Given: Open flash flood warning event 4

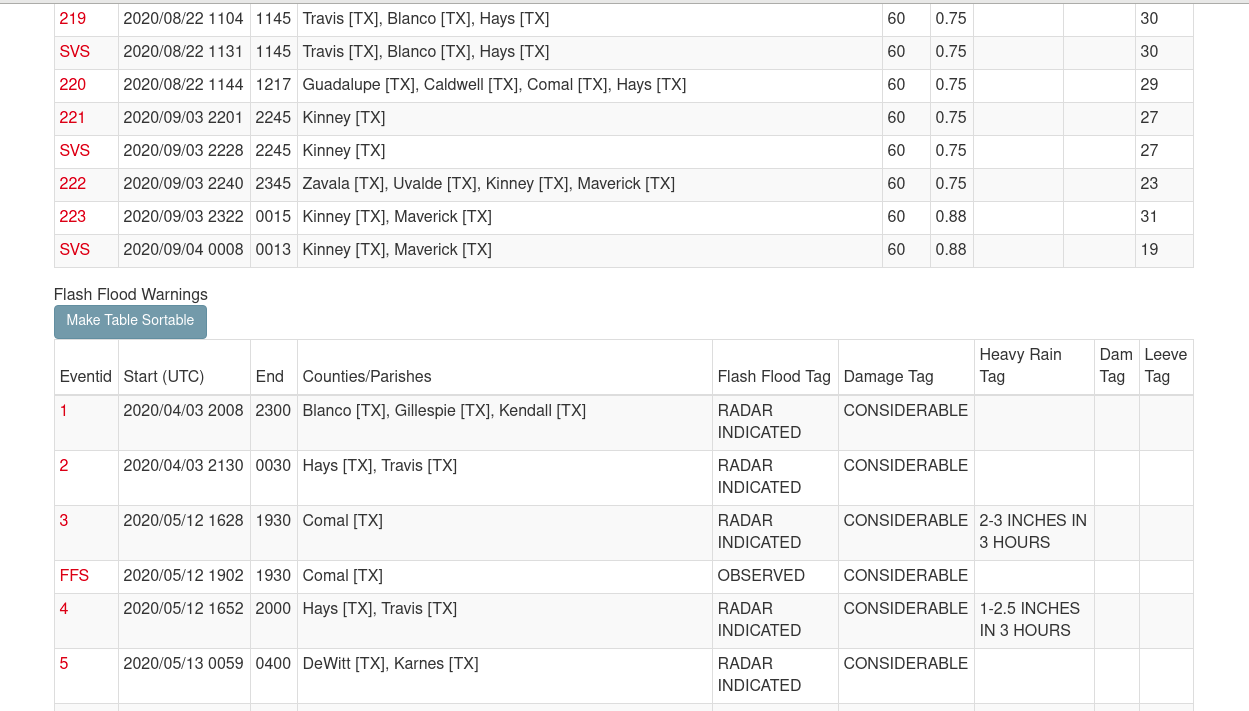Looking at the screenshot, I should 64,609.
